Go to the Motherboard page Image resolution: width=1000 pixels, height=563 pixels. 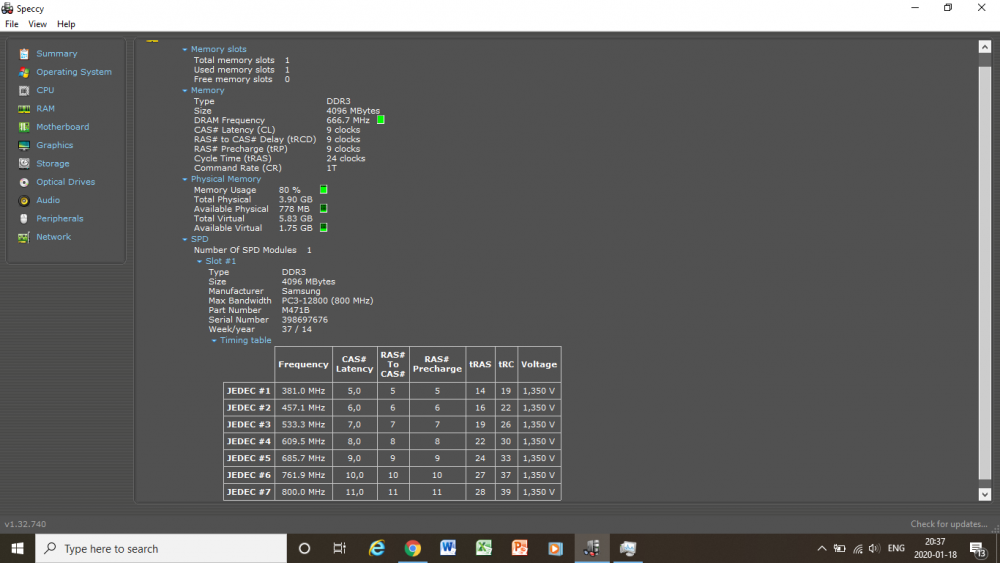[62, 127]
